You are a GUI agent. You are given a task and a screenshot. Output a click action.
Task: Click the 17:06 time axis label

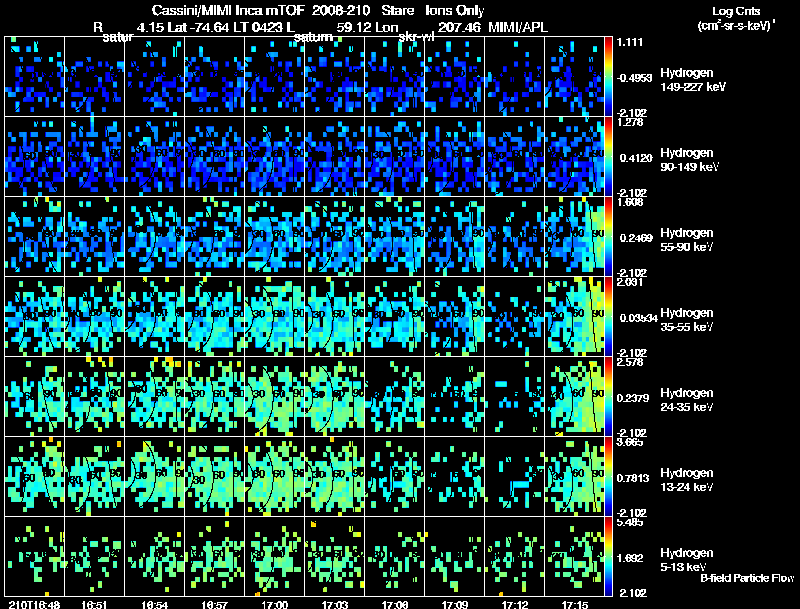395,605
